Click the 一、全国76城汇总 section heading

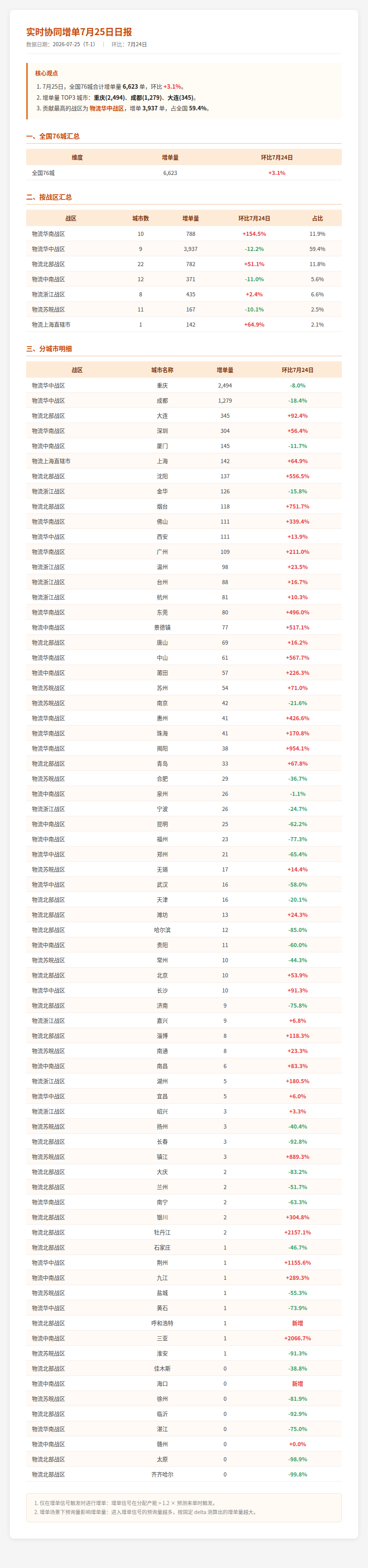coord(53,137)
